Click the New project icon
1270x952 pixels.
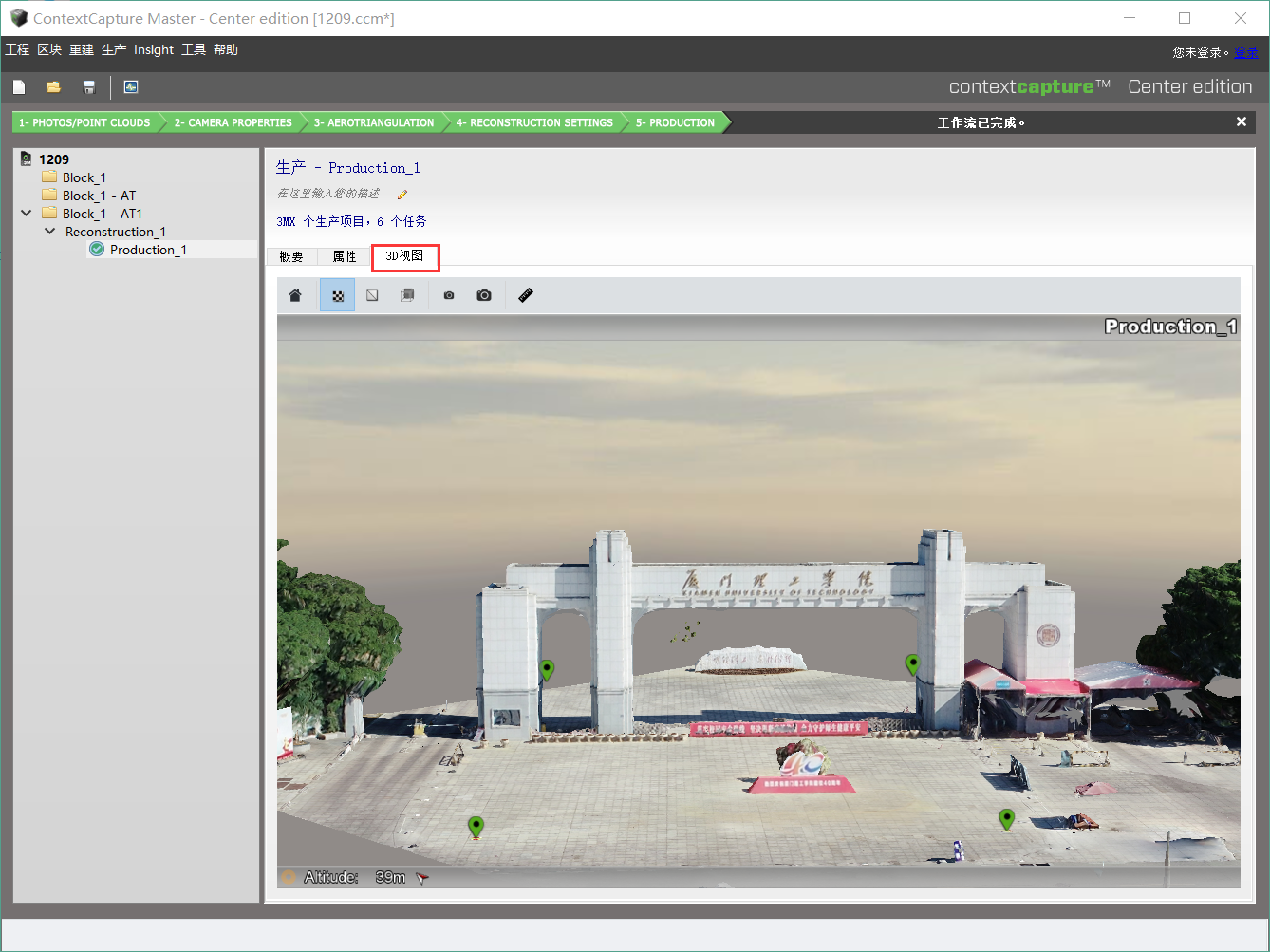click(x=19, y=87)
